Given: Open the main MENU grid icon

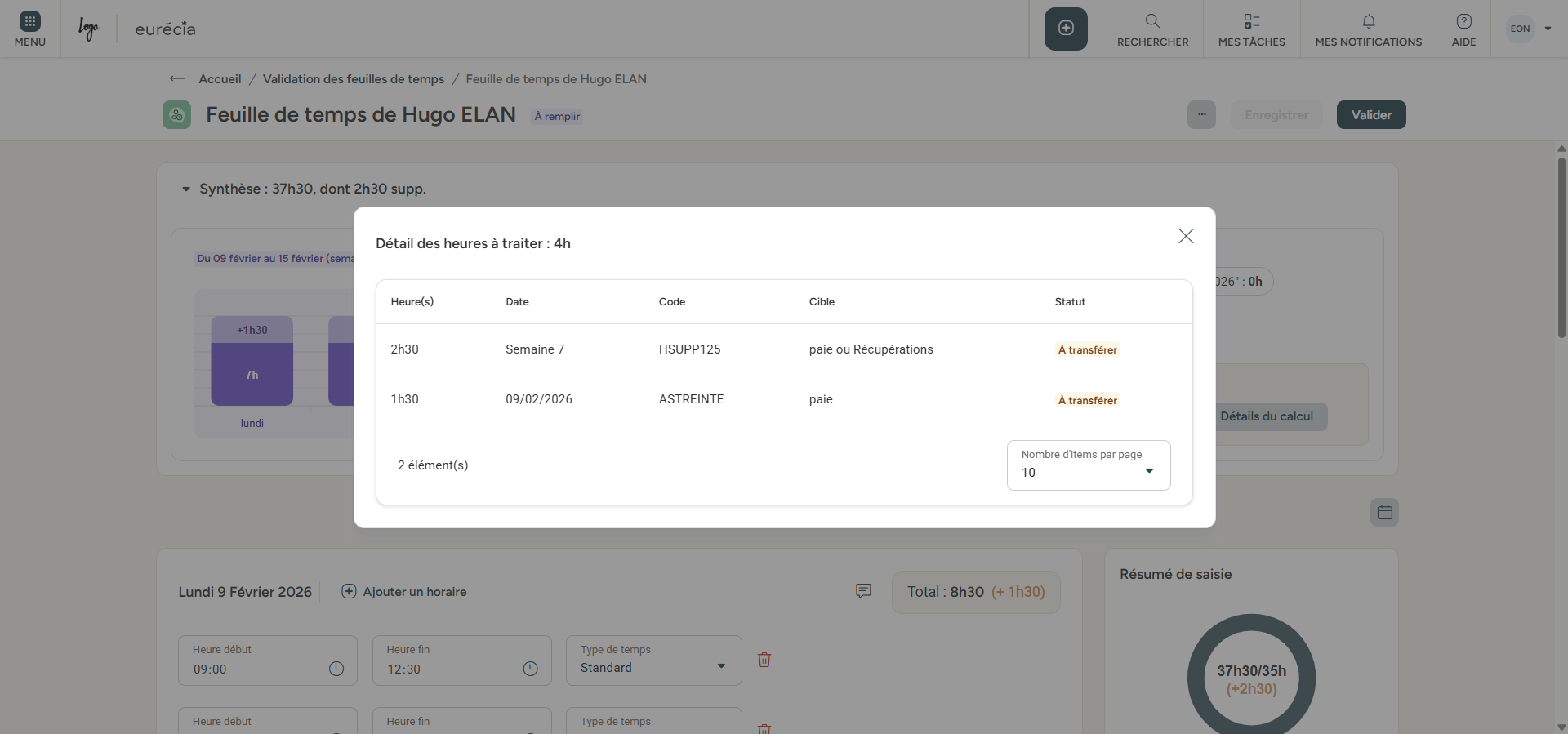Looking at the screenshot, I should [29, 29].
